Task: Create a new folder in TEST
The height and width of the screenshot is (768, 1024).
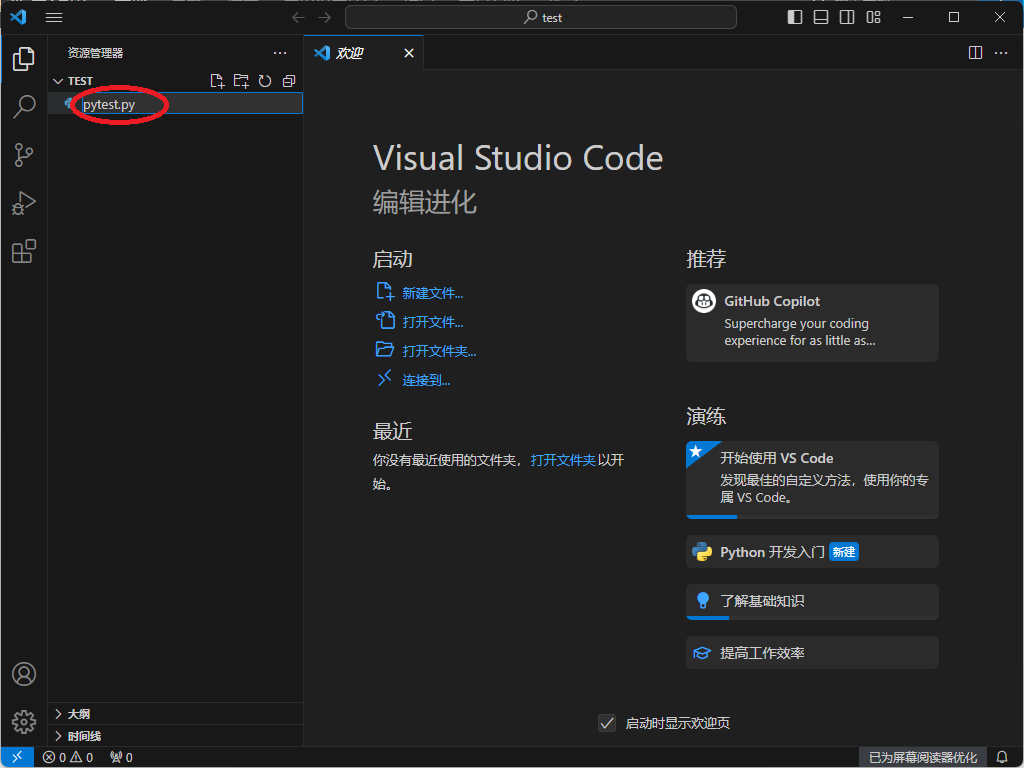Action: [241, 81]
